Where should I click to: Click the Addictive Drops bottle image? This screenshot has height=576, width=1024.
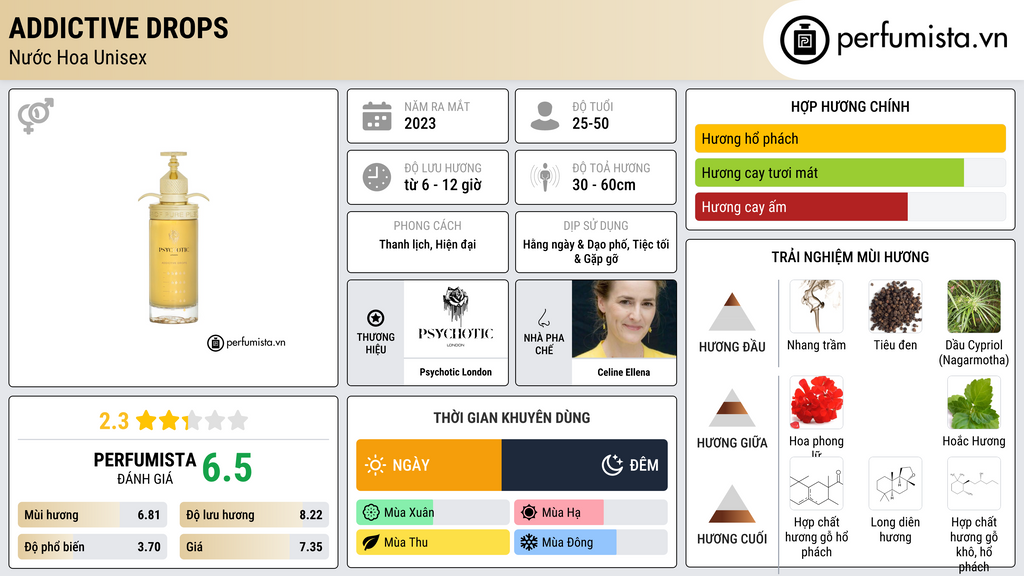point(173,238)
